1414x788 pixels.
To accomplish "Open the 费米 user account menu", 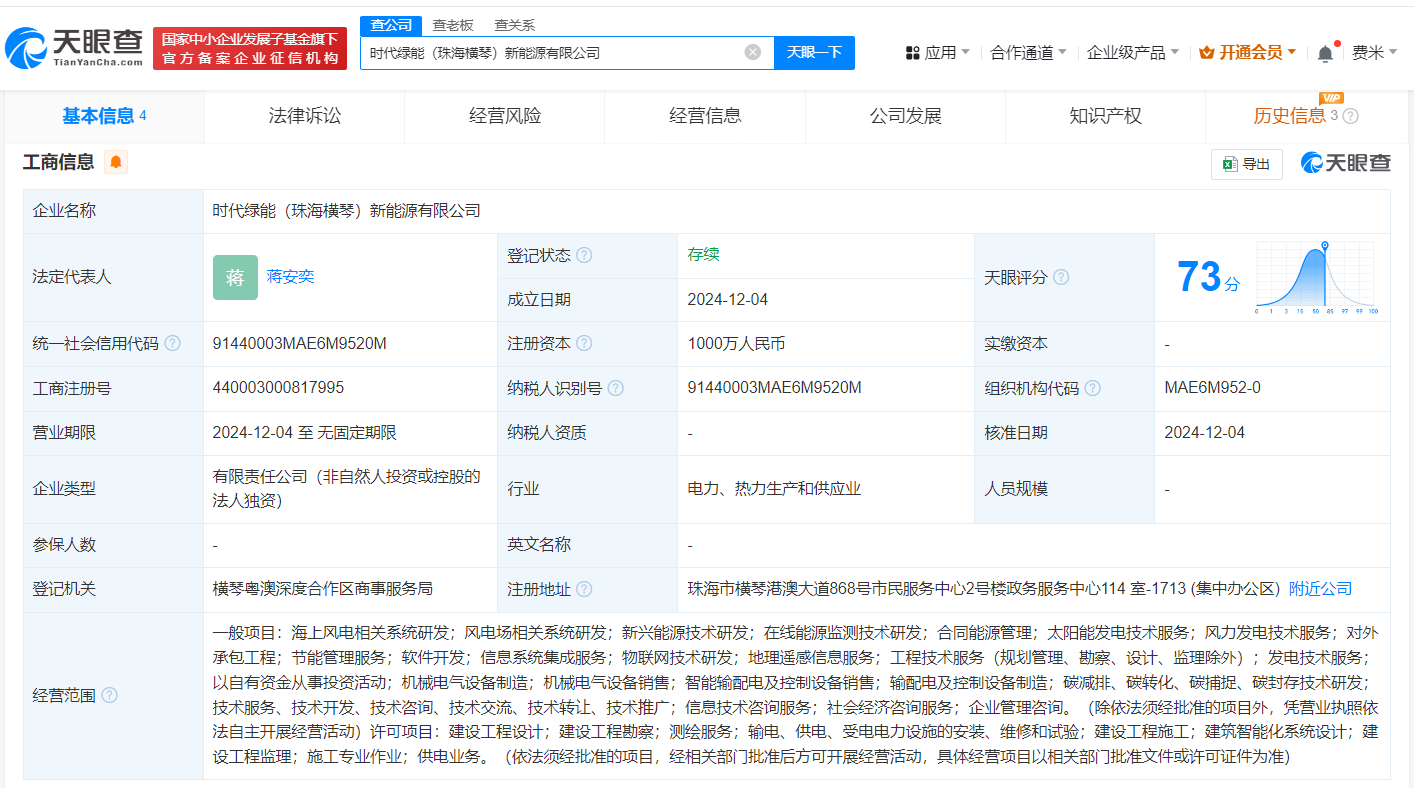I will pos(1373,52).
